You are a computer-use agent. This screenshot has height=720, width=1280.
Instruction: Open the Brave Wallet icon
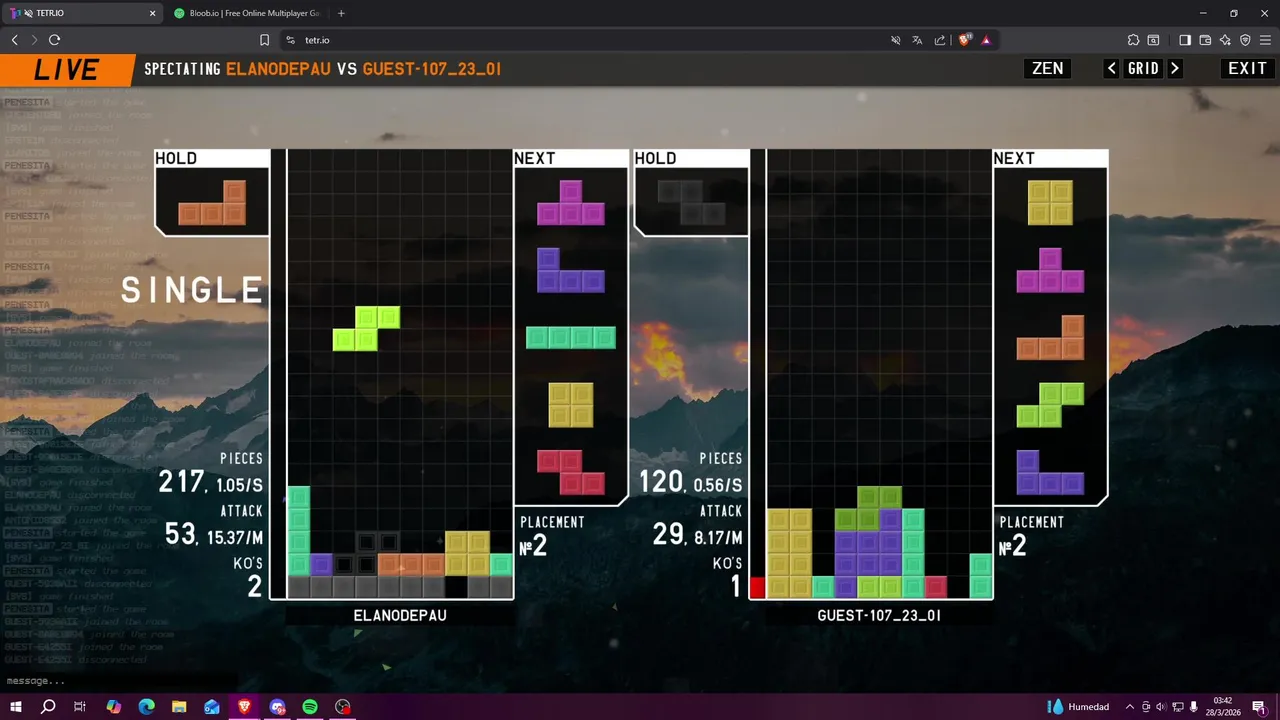[x=1205, y=40]
